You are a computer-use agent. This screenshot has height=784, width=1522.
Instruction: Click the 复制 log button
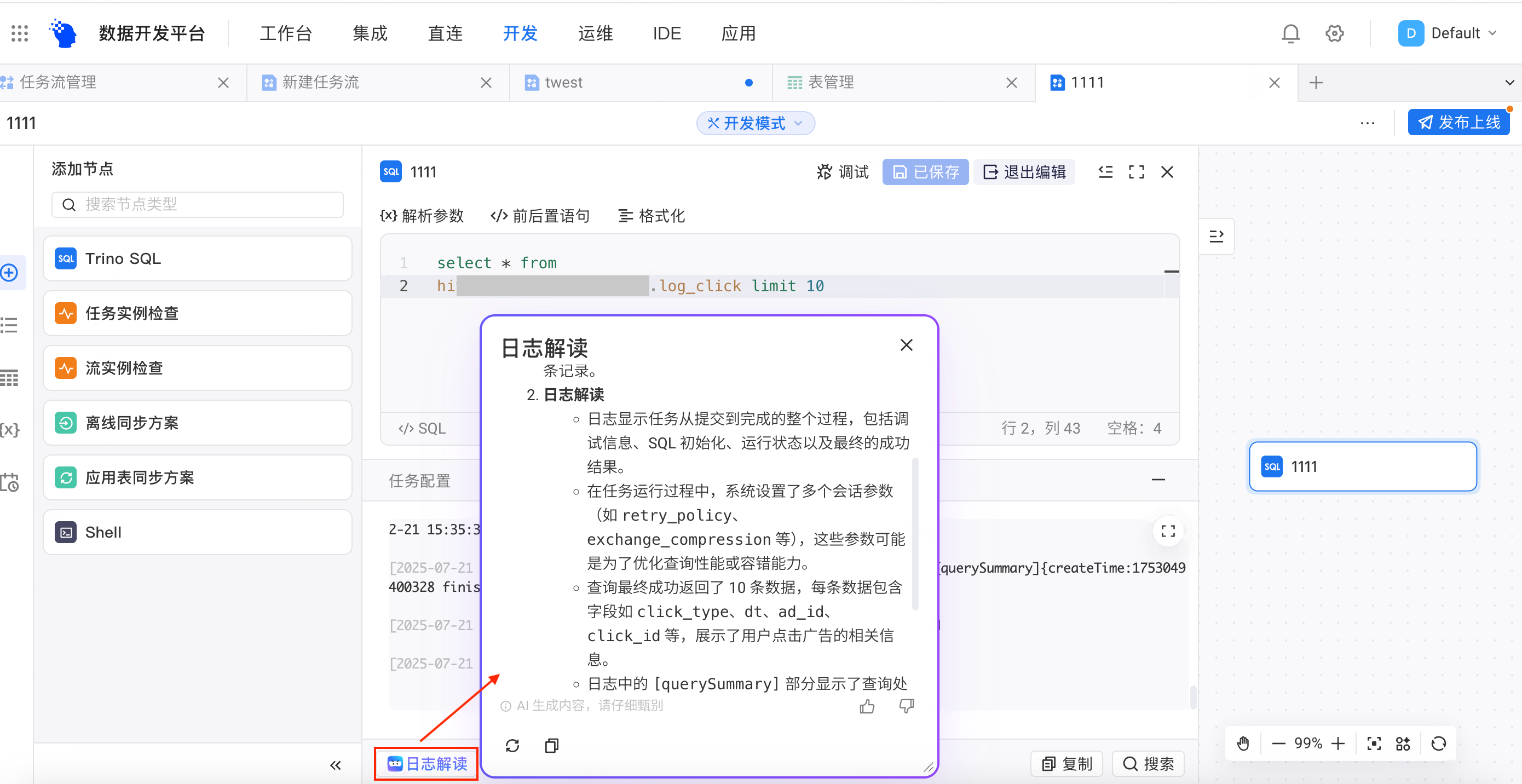(1067, 764)
